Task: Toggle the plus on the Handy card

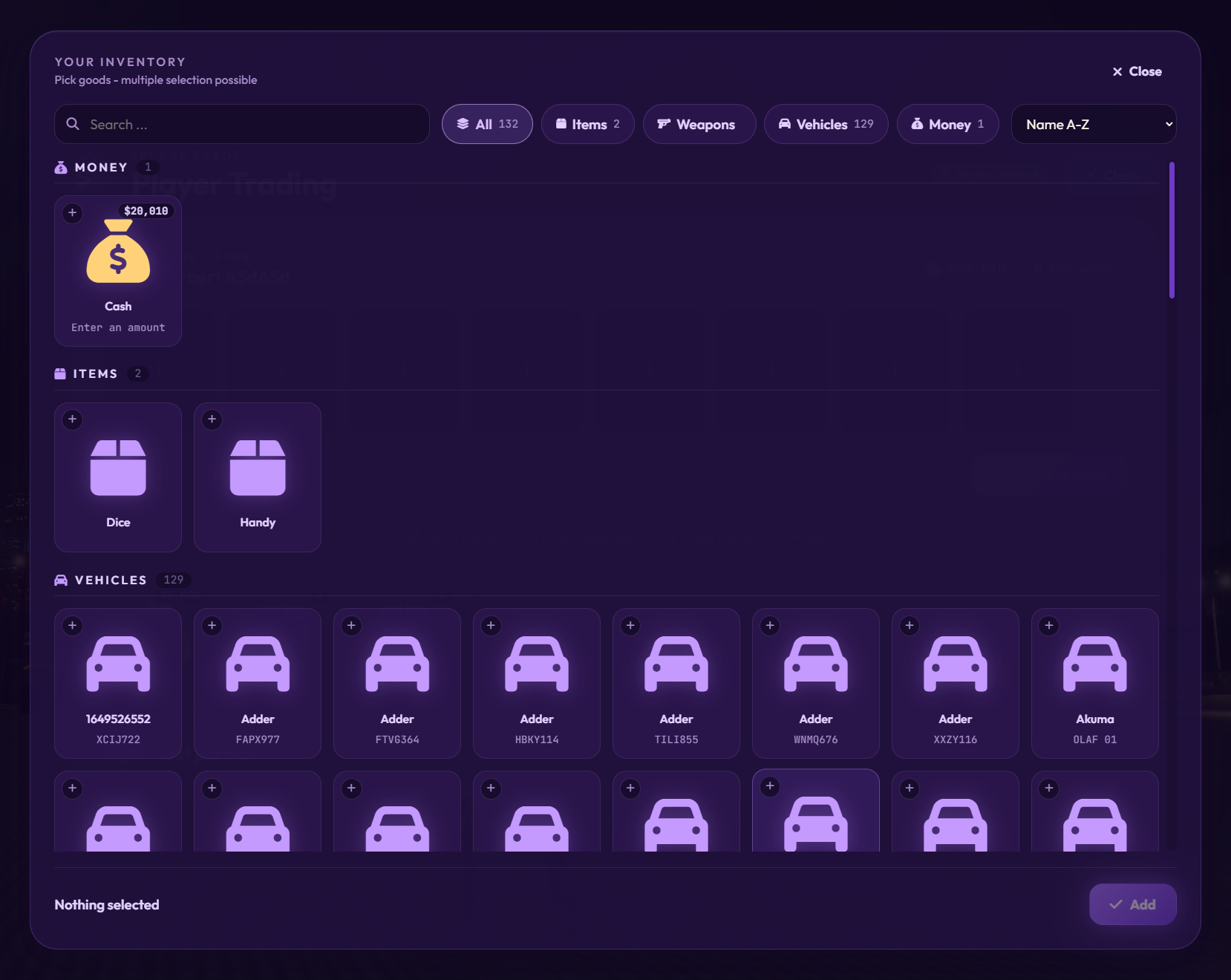Action: pyautogui.click(x=212, y=419)
